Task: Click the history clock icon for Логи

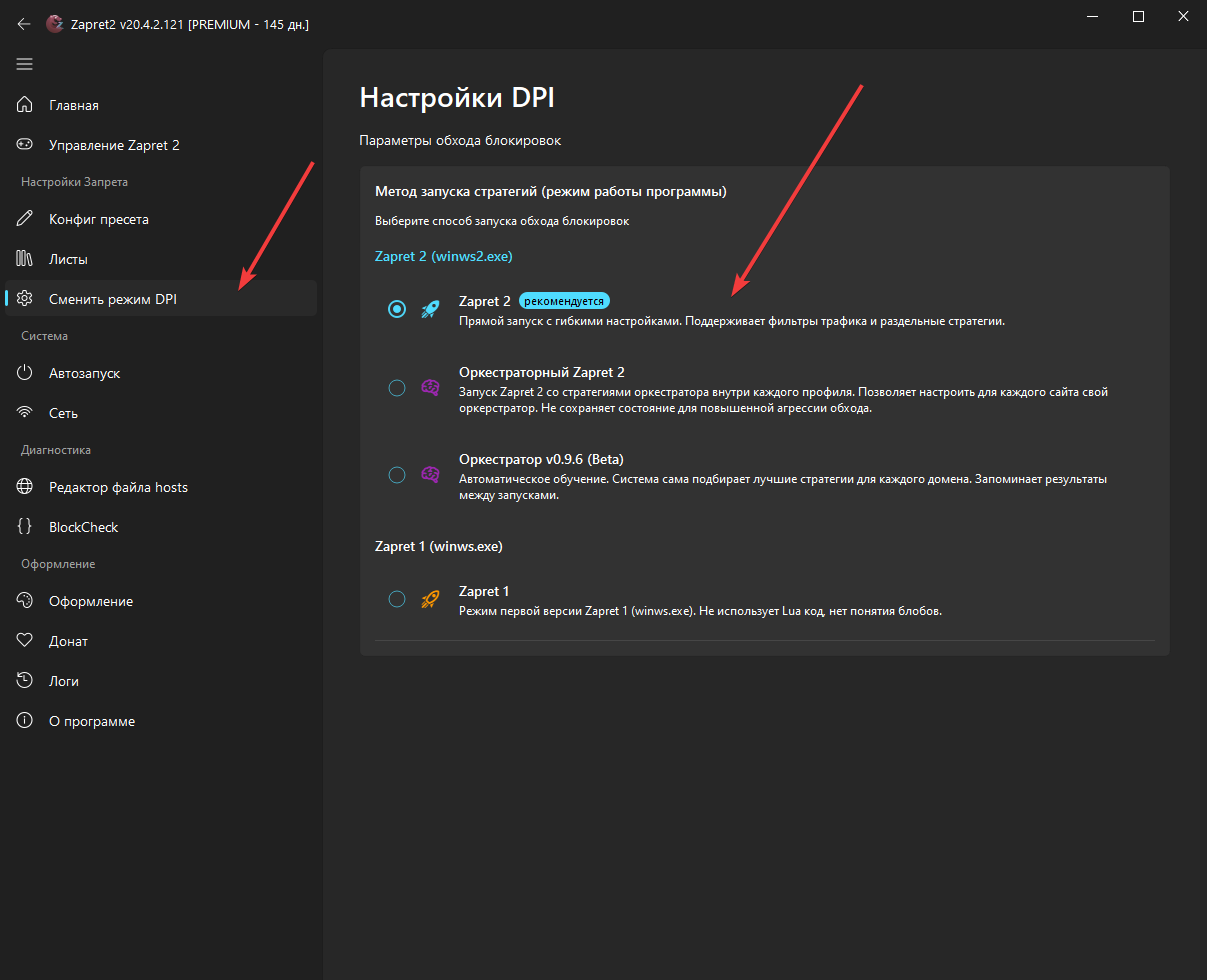Action: 26,681
